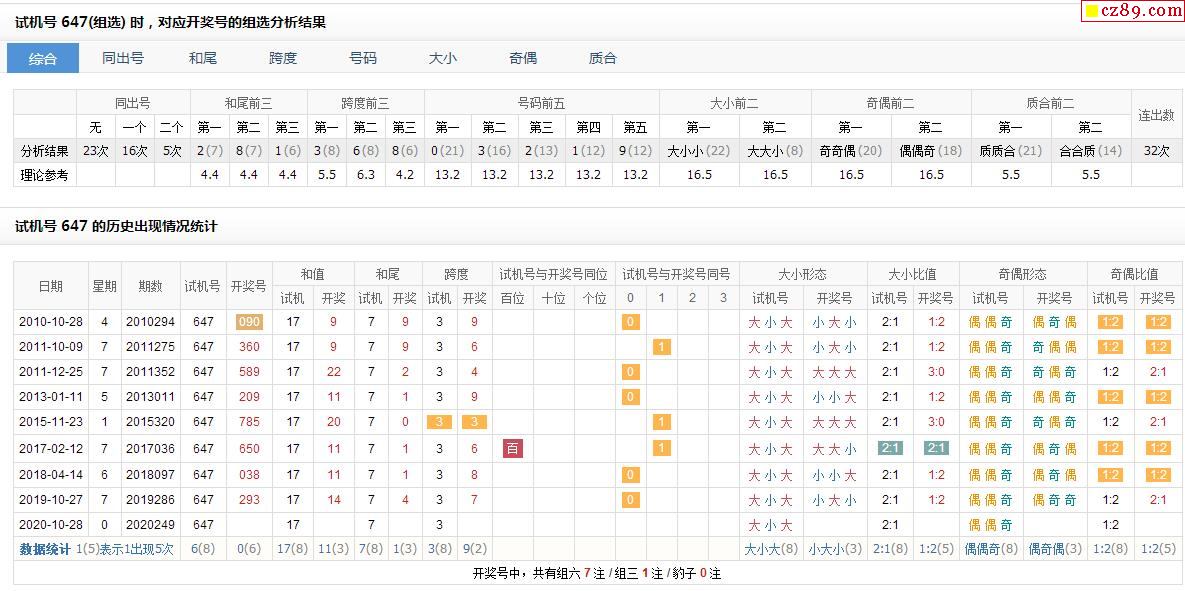Click issue number 2010294
This screenshot has height=591, width=1185.
coord(150,322)
